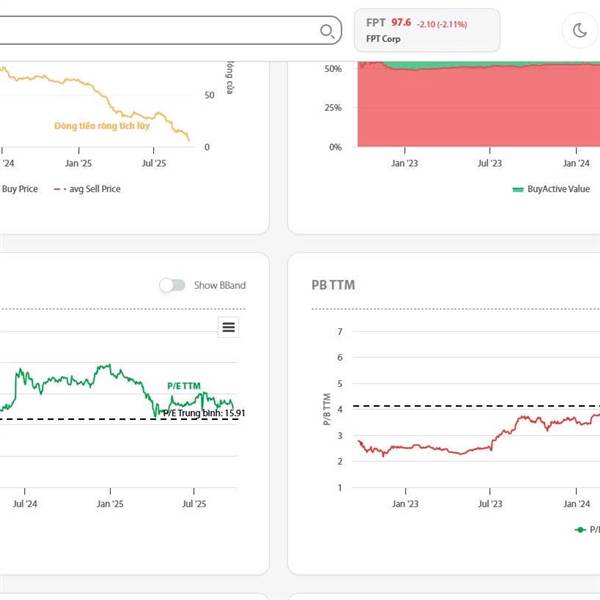
Task: Toggle the BuyActive Value legend series
Action: (558, 189)
